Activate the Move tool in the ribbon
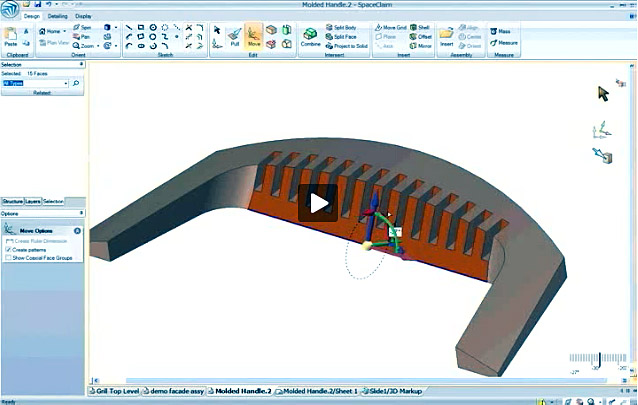The width and height of the screenshot is (638, 405). click(x=254, y=37)
